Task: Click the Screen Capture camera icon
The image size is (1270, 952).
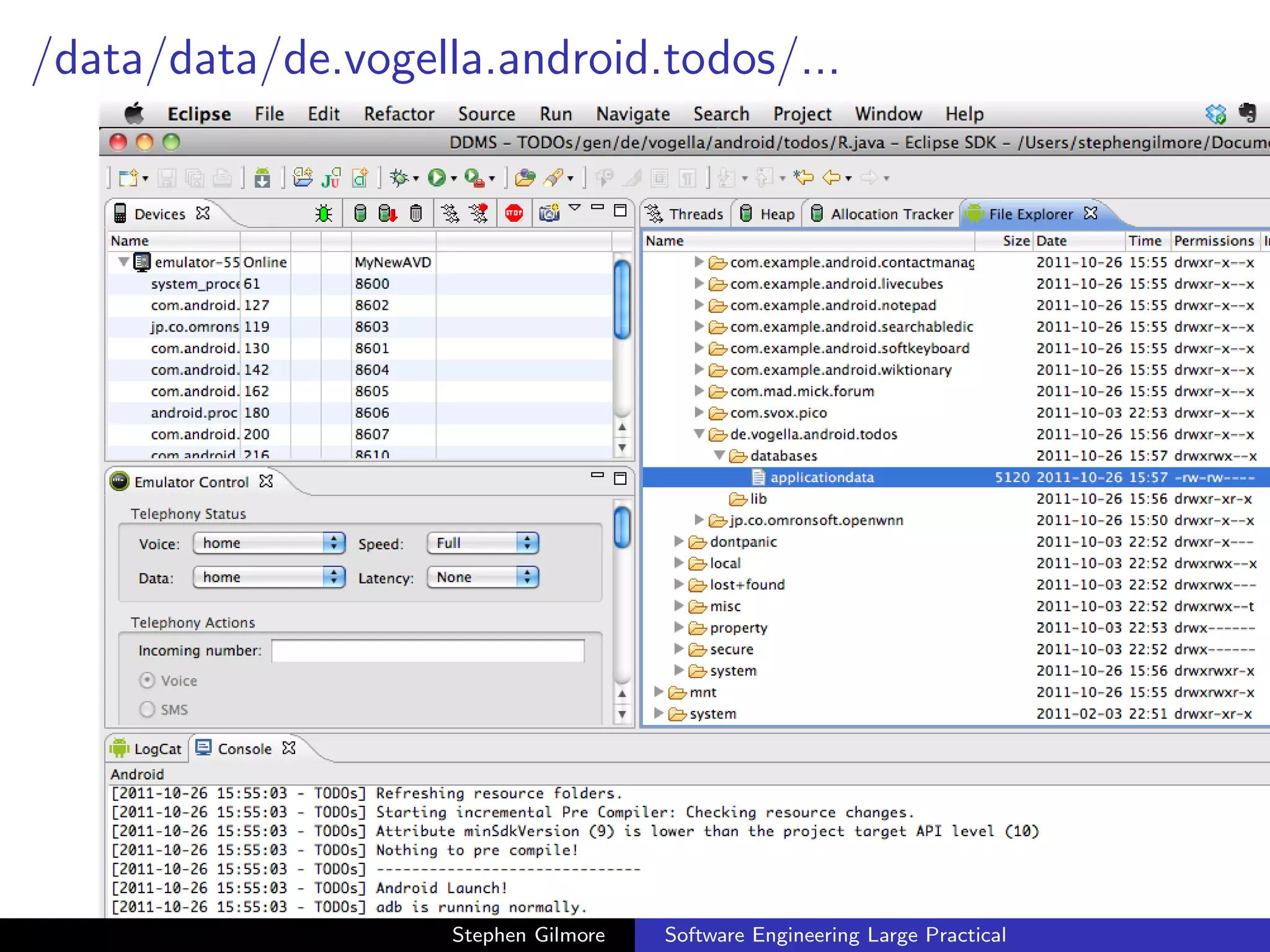Action: [x=549, y=213]
